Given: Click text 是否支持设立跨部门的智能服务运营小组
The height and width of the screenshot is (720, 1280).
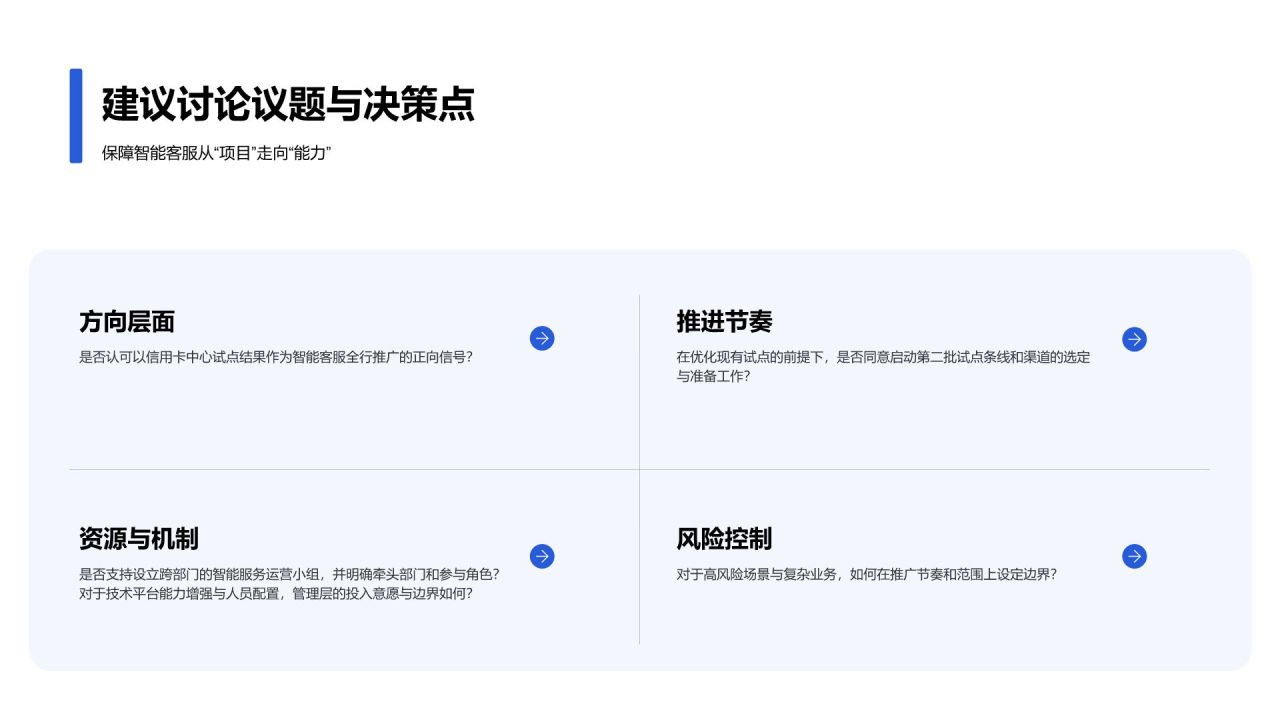Looking at the screenshot, I should pos(197,575).
